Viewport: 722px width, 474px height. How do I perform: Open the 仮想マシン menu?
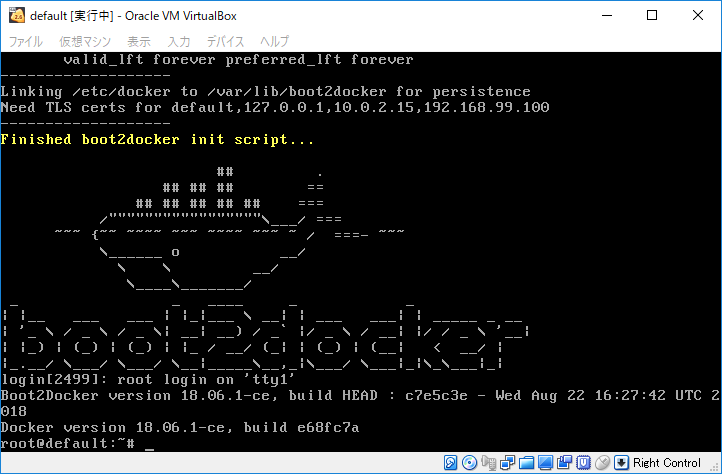point(85,41)
